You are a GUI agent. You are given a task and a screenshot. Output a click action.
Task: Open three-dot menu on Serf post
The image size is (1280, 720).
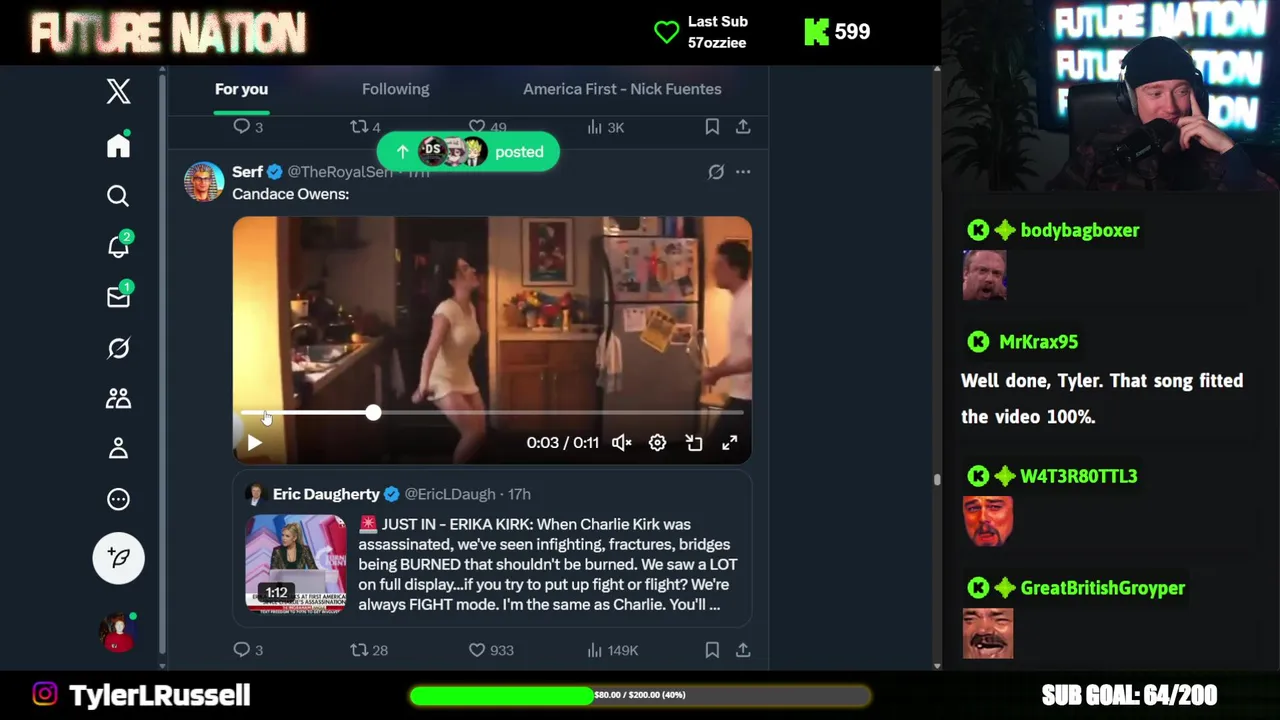pyautogui.click(x=743, y=172)
